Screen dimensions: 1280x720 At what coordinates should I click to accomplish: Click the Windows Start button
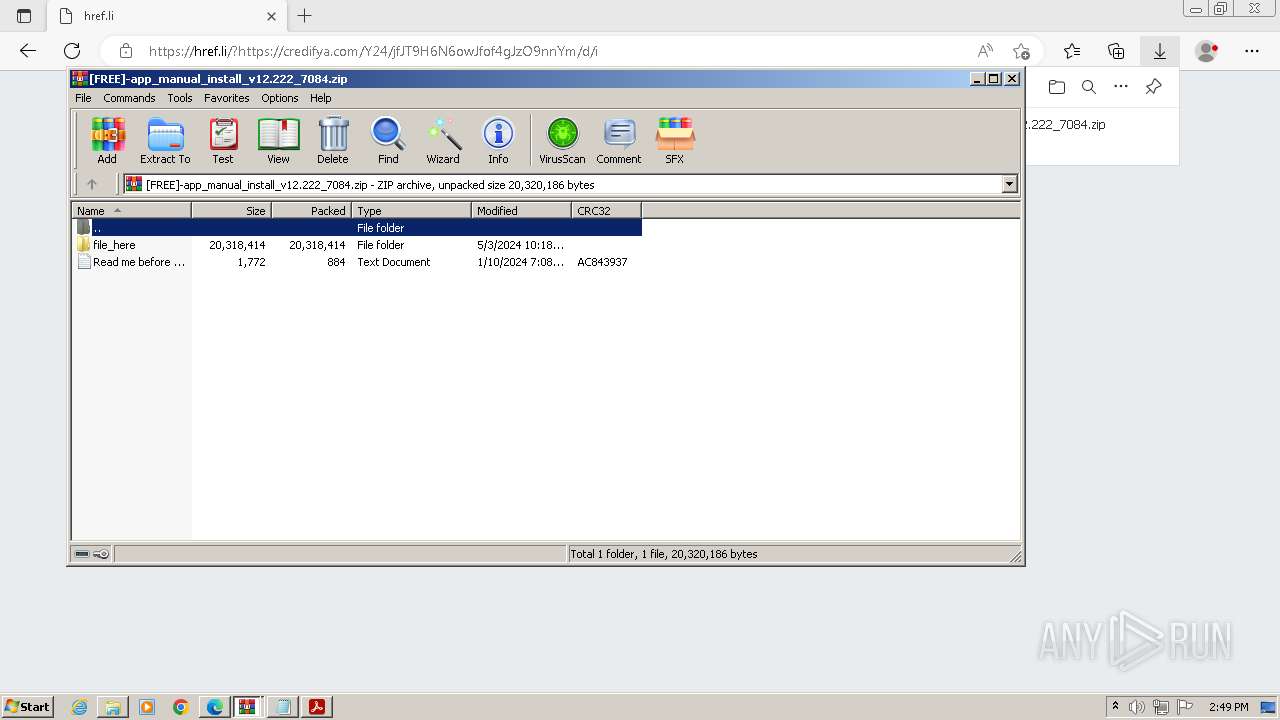pyautogui.click(x=27, y=707)
